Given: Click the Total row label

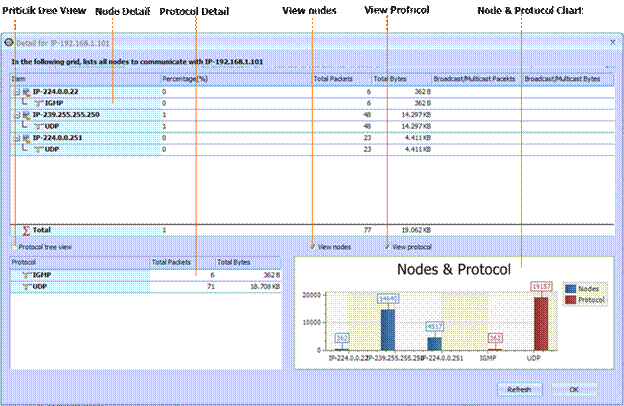Looking at the screenshot, I should coord(42,230).
